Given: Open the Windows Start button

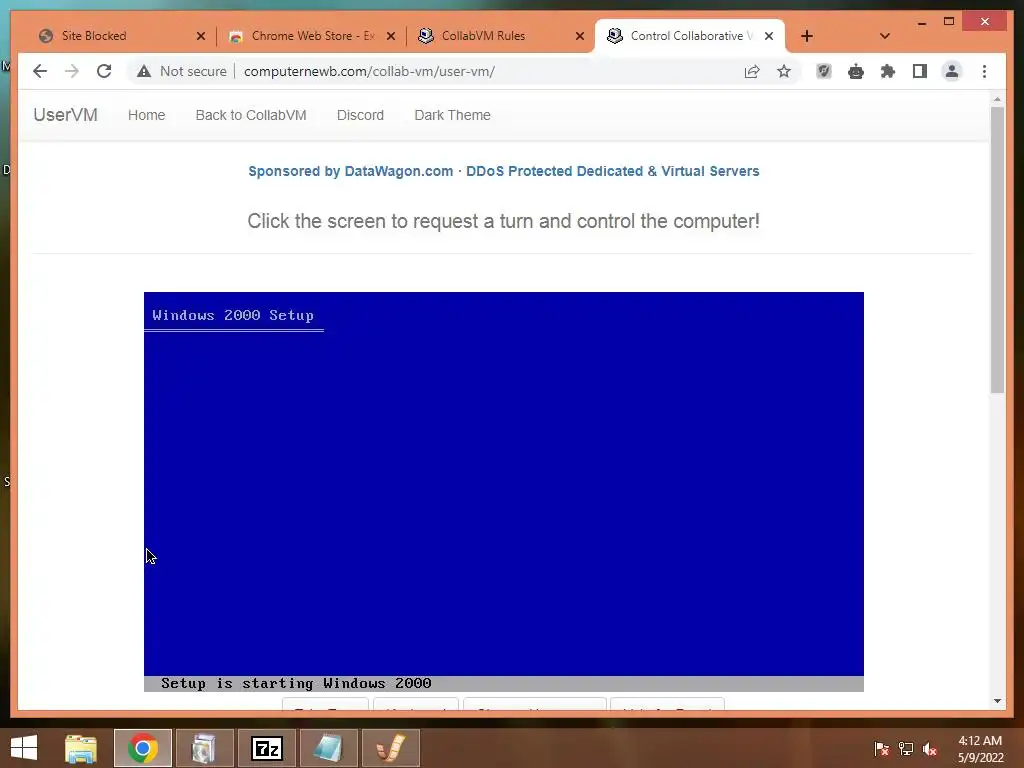Looking at the screenshot, I should click(24, 748).
